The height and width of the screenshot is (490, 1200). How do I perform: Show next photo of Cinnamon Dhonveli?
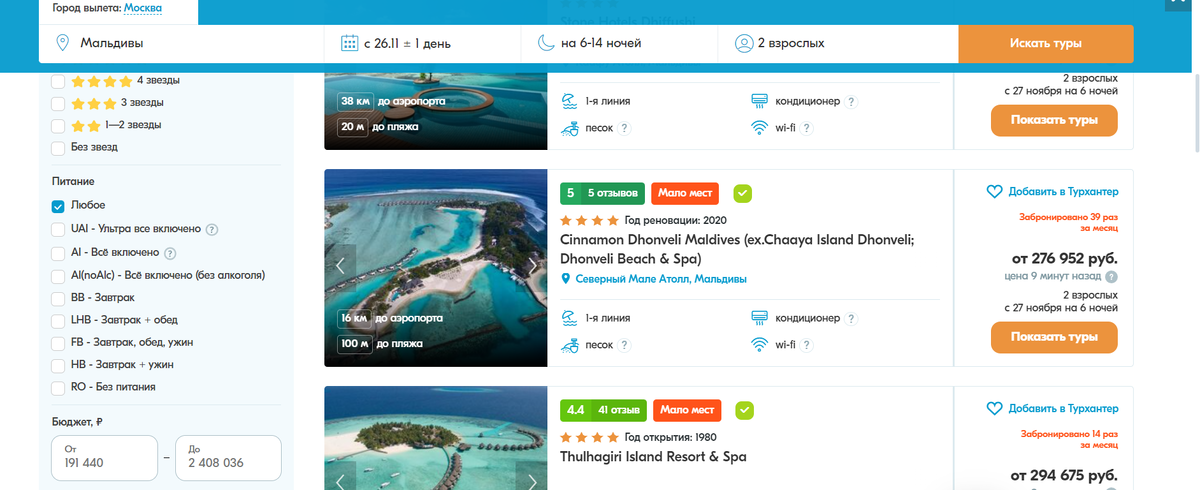click(x=533, y=266)
